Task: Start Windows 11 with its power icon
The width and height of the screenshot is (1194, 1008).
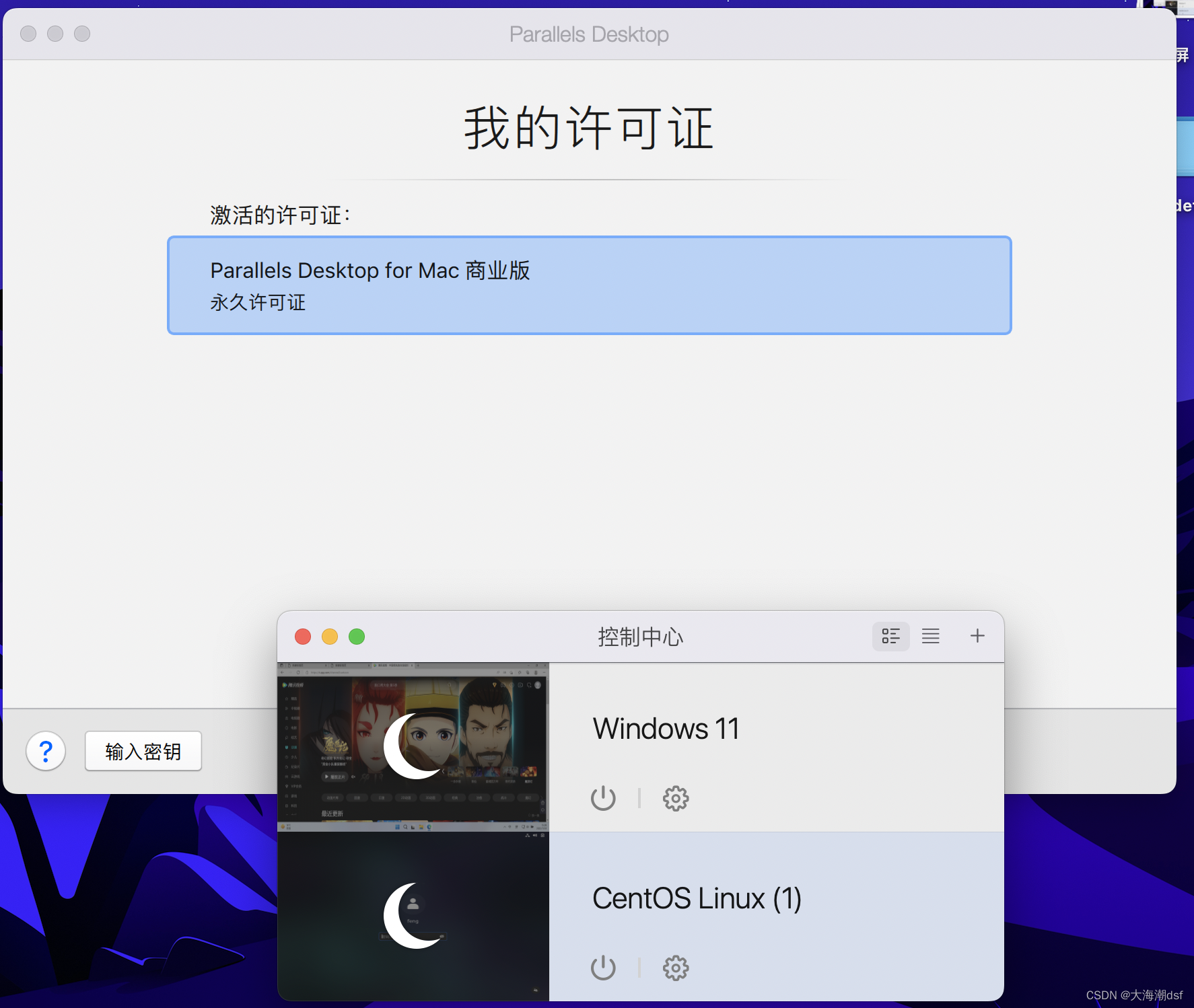Action: (x=603, y=798)
